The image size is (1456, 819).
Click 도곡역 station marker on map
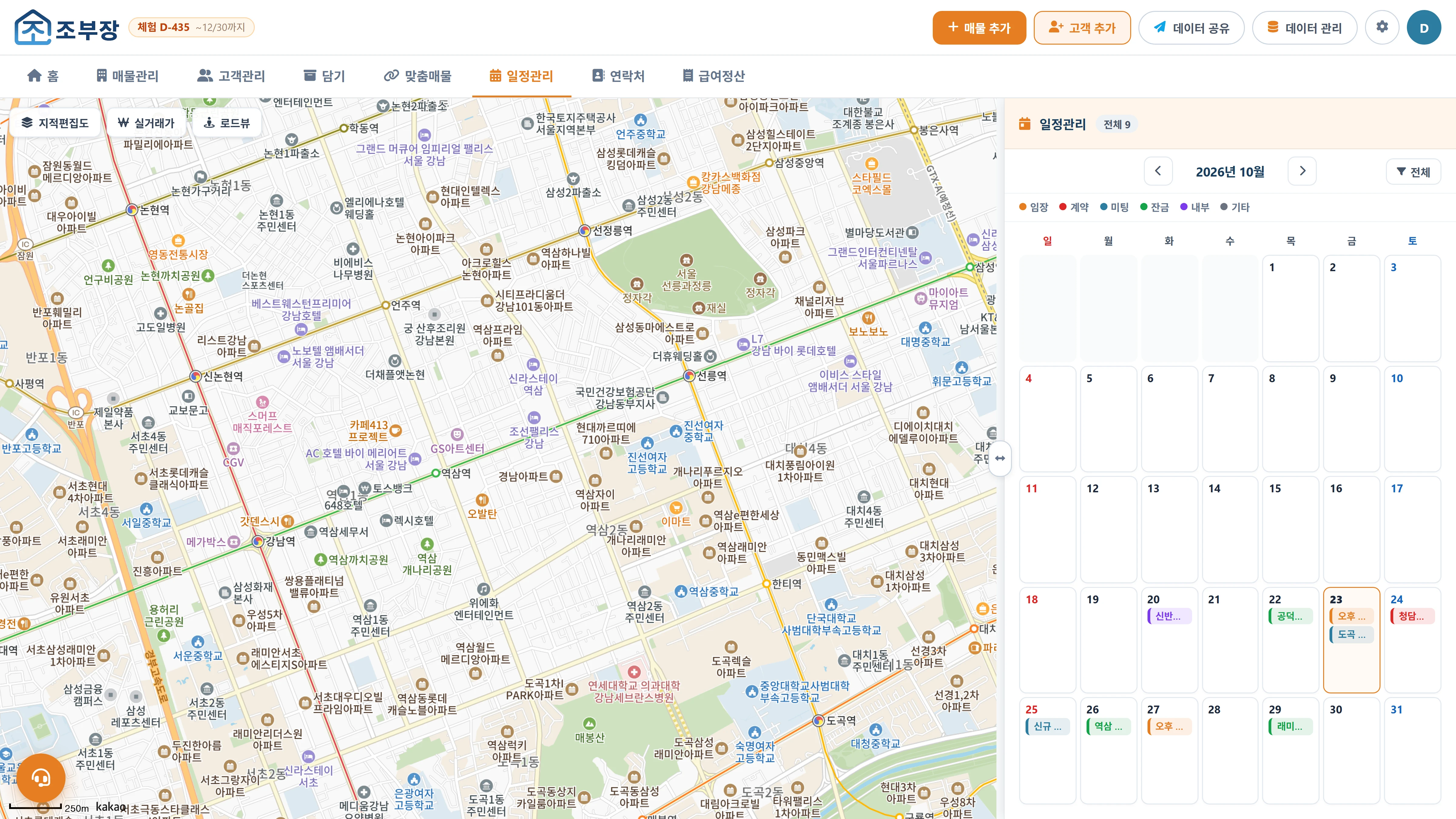pyautogui.click(x=818, y=721)
